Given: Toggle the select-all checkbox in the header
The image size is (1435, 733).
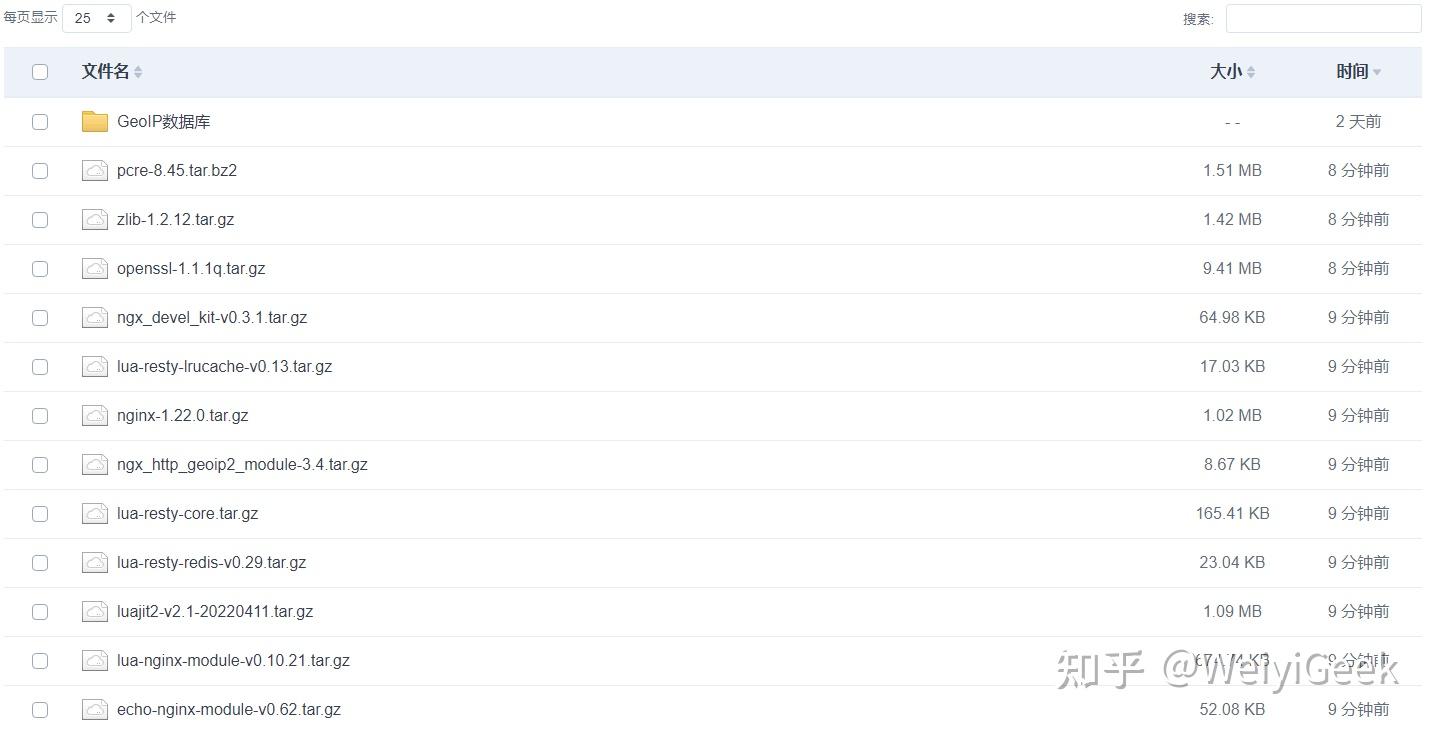Looking at the screenshot, I should tap(40, 72).
